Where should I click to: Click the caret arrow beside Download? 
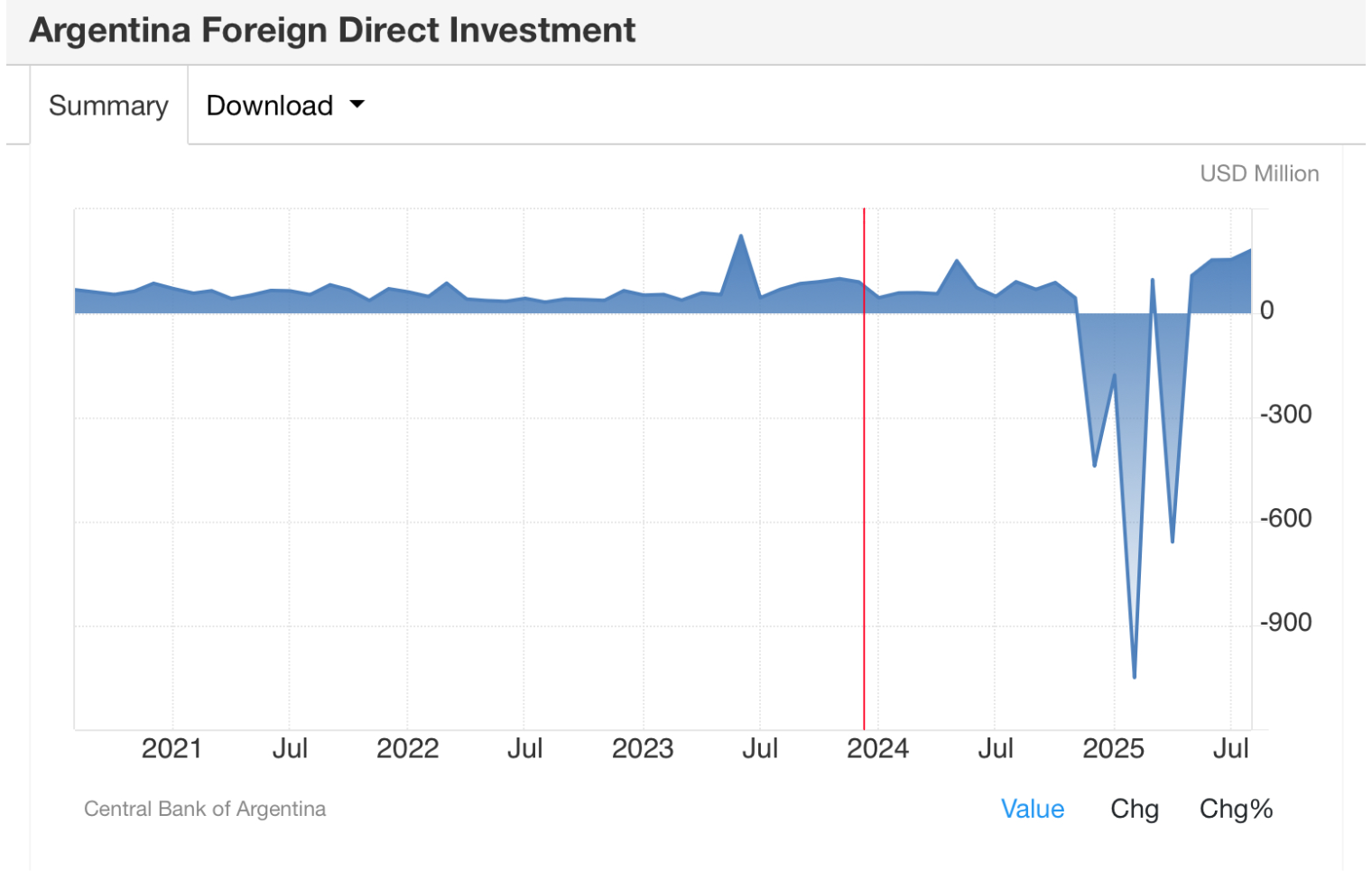pos(357,105)
